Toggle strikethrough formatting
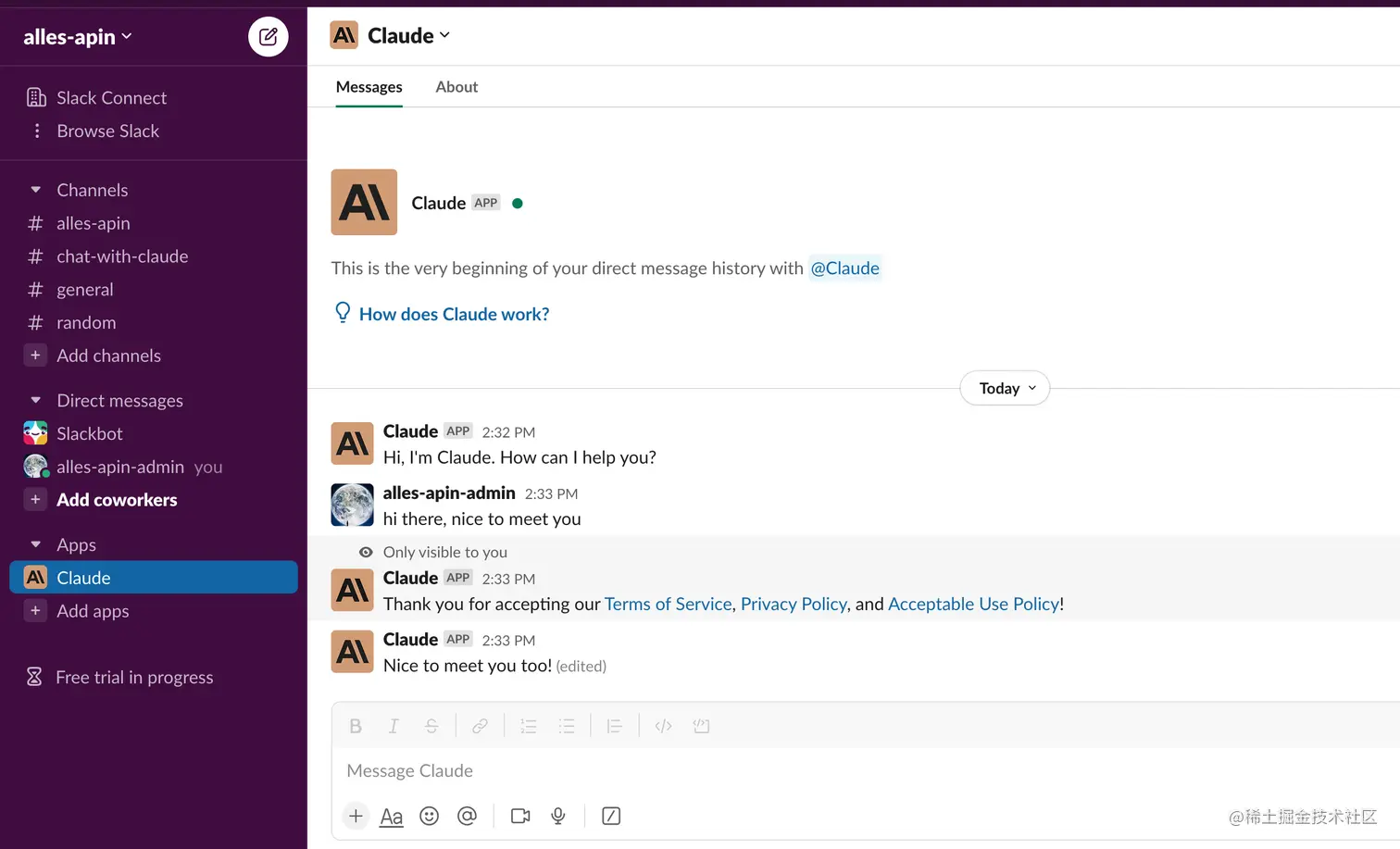 tap(431, 727)
